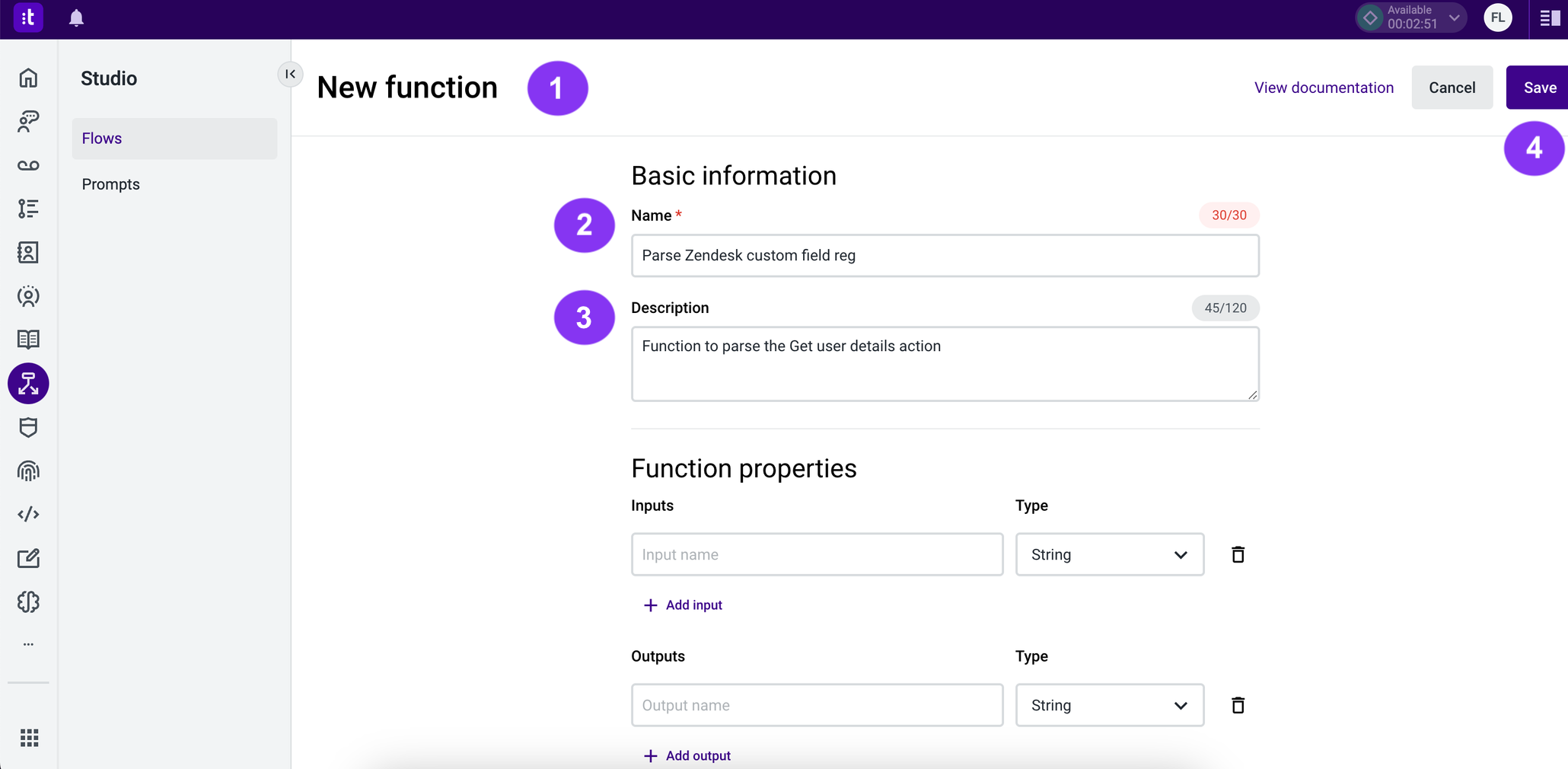This screenshot has height=769, width=1568.
Task: Open the activity list icon
Action: [x=28, y=209]
